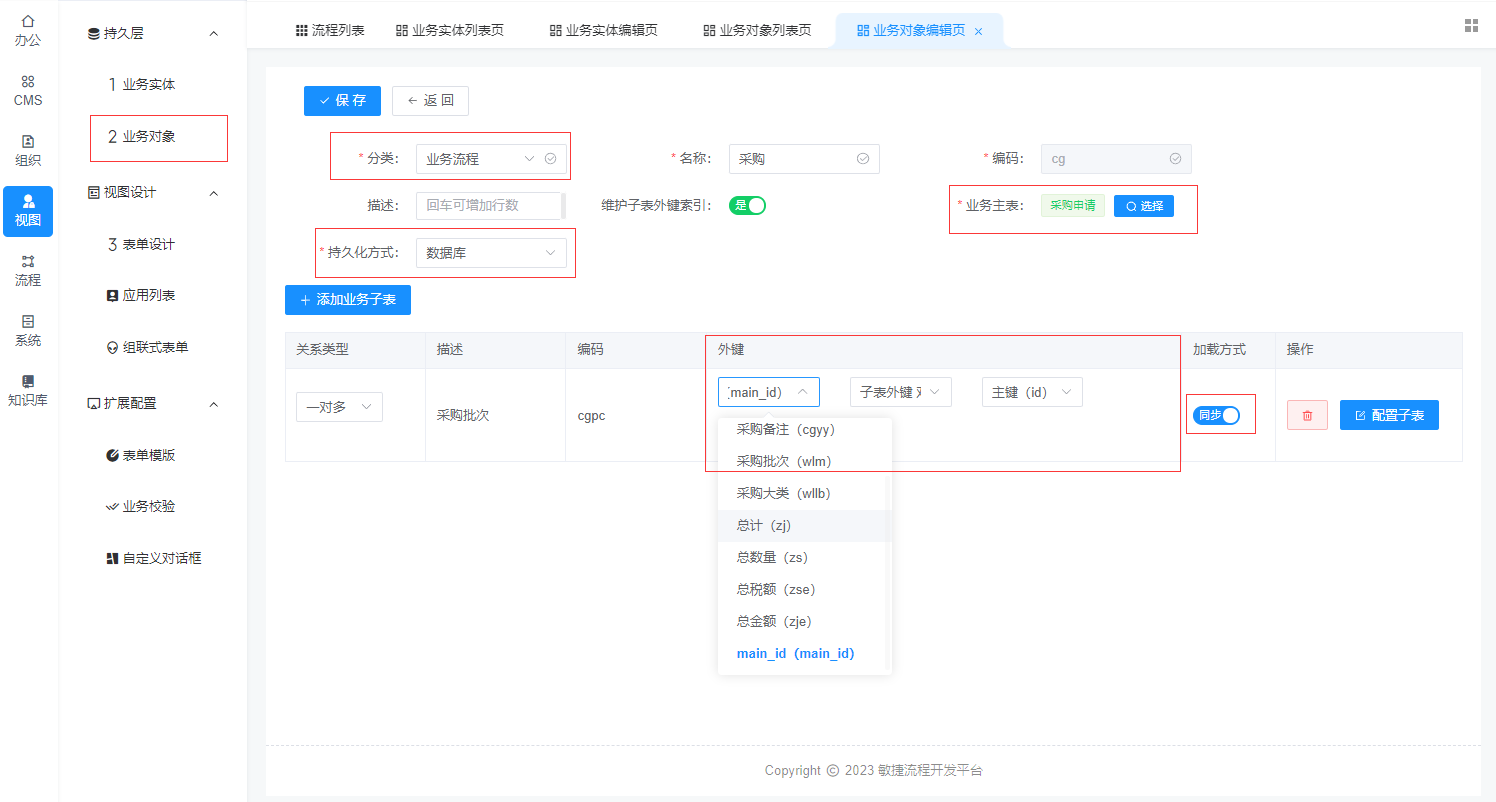Switch to the 流程列表 tab
The height and width of the screenshot is (802, 1496).
[330, 30]
